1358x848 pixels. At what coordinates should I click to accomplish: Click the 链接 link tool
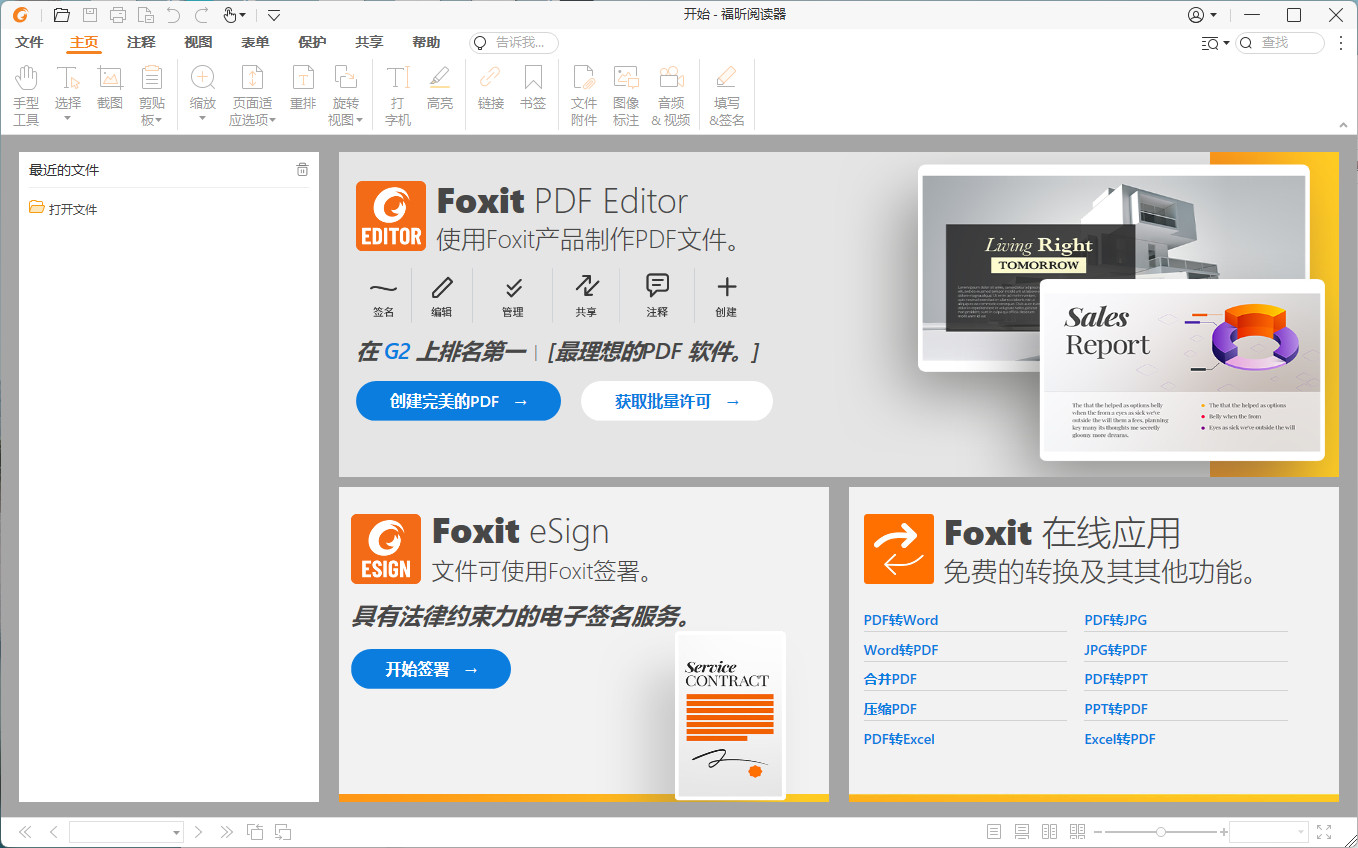point(490,88)
